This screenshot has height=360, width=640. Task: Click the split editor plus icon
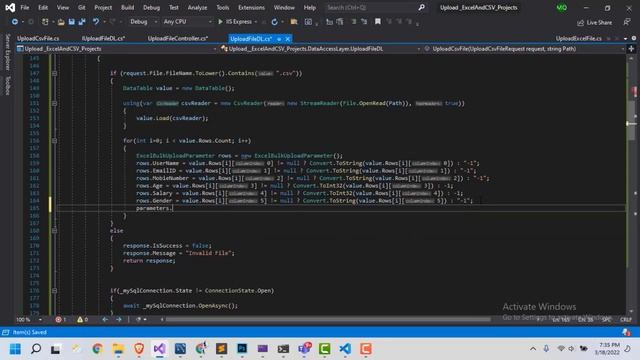tap(631, 49)
